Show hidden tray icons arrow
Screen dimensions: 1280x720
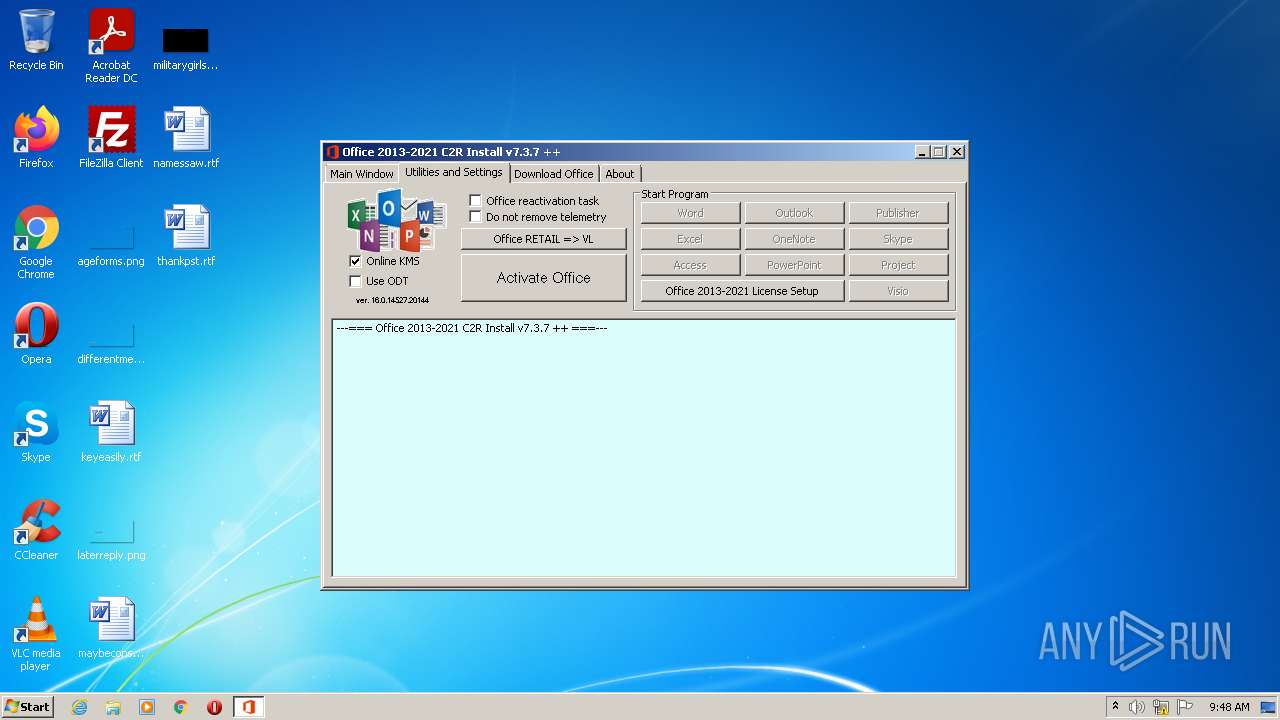point(1115,707)
